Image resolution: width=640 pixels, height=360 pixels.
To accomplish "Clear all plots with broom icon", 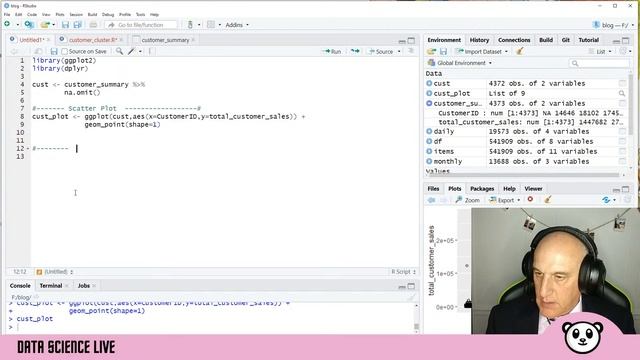I will click(x=548, y=200).
